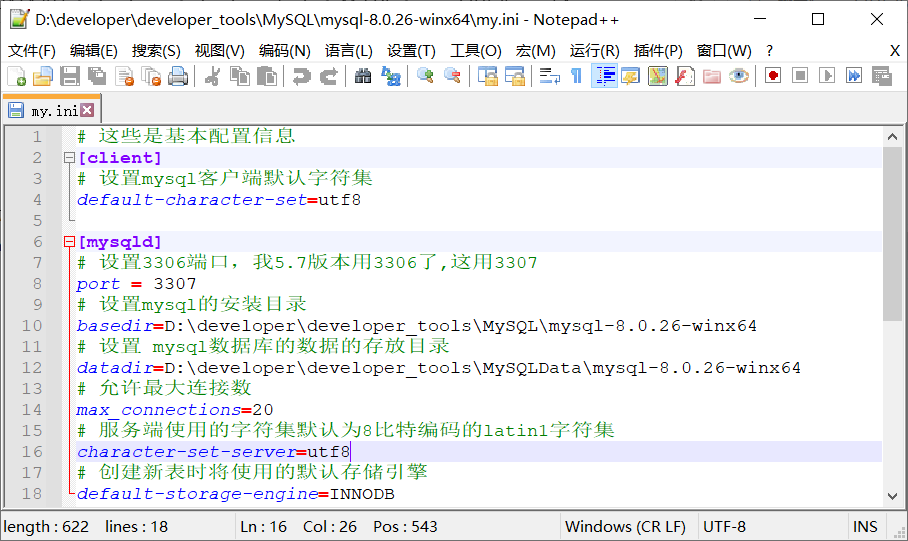Open the 插件(P) plugins menu
Screen dimensions: 908x541
click(x=658, y=51)
